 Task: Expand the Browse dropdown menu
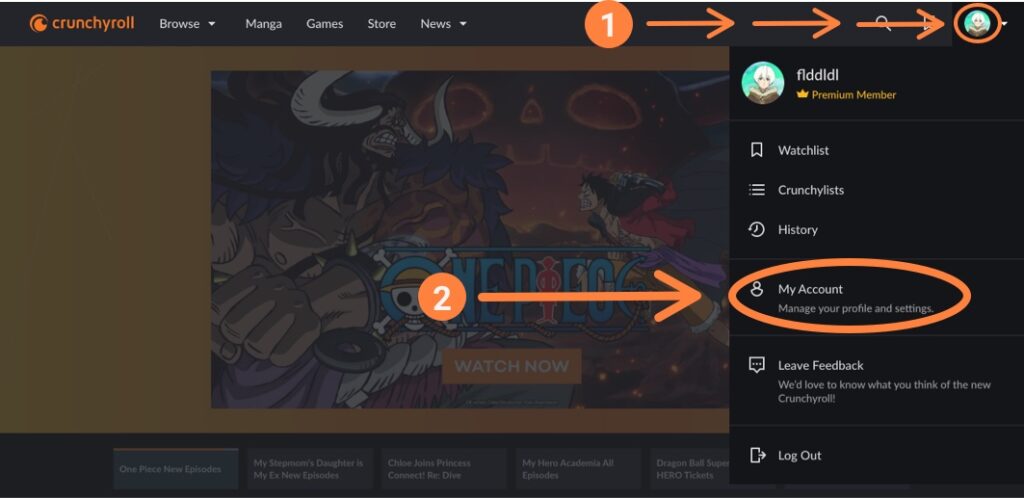pos(187,23)
